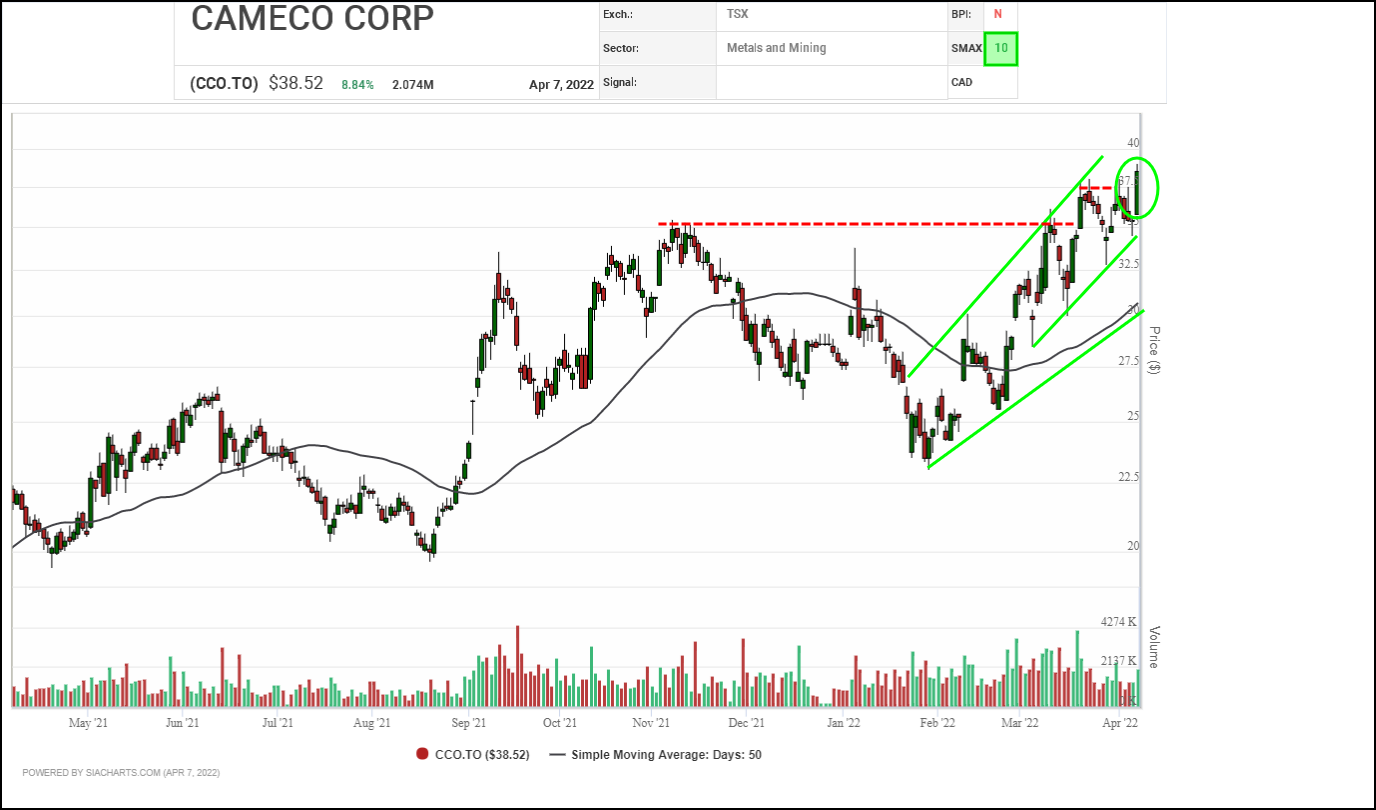Click the 32.5 price axis label
Viewport: 1376px width, 810px height.
click(x=1129, y=264)
